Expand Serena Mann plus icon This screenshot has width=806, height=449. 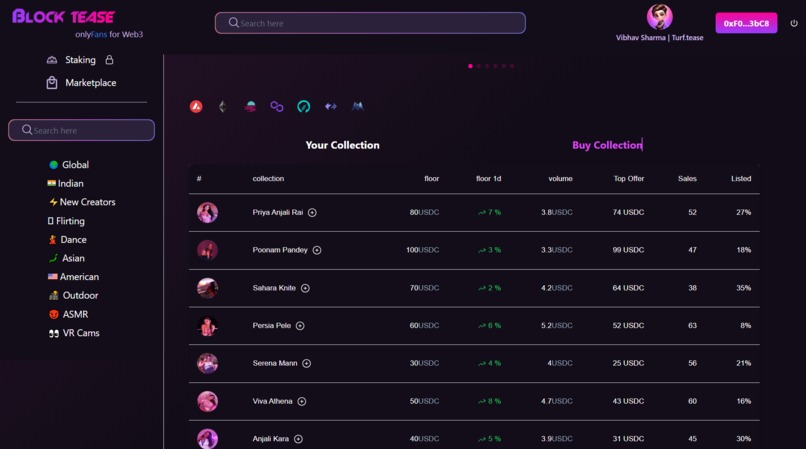pos(306,363)
